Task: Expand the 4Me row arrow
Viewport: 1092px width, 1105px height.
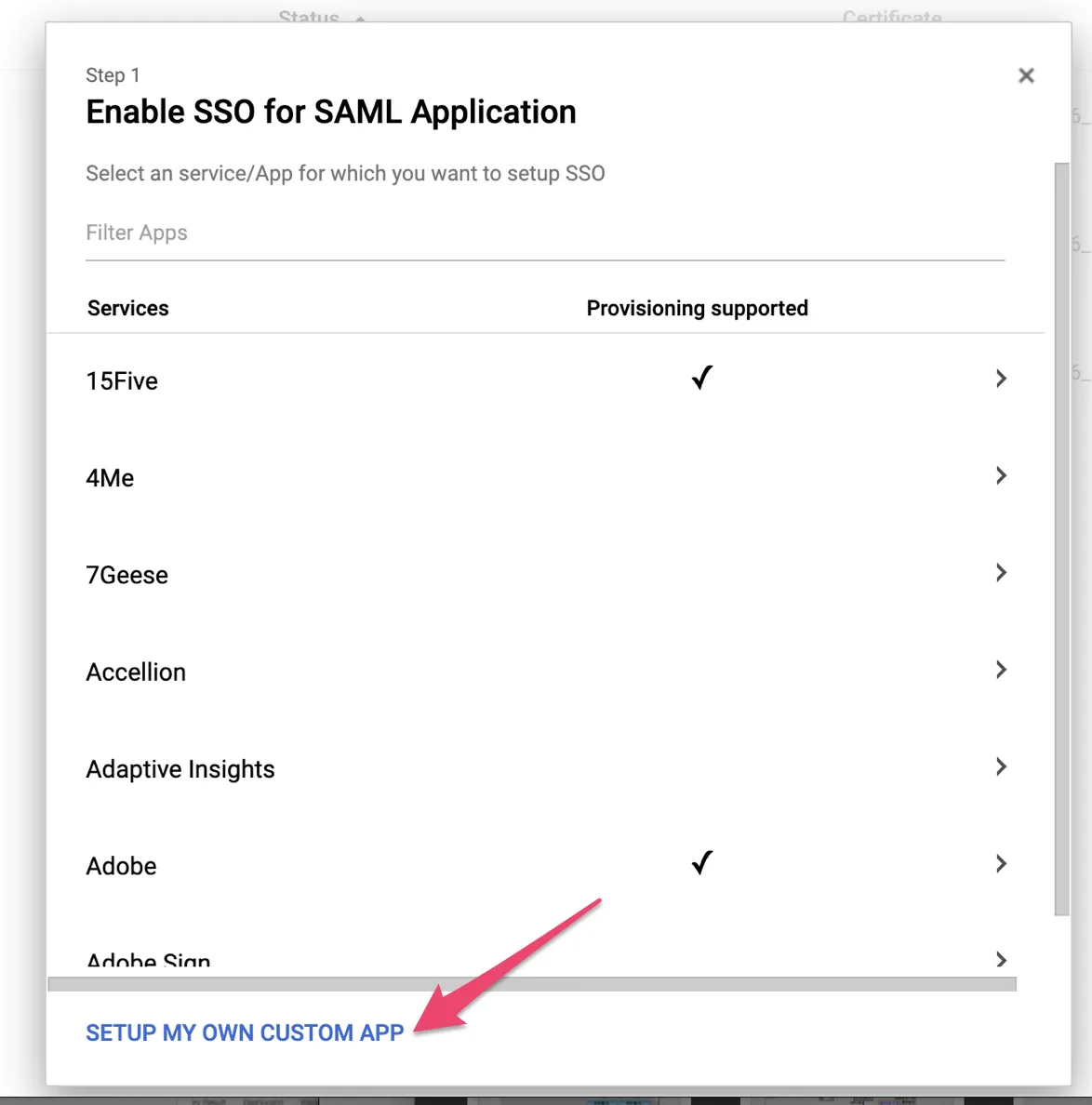Action: [1001, 476]
